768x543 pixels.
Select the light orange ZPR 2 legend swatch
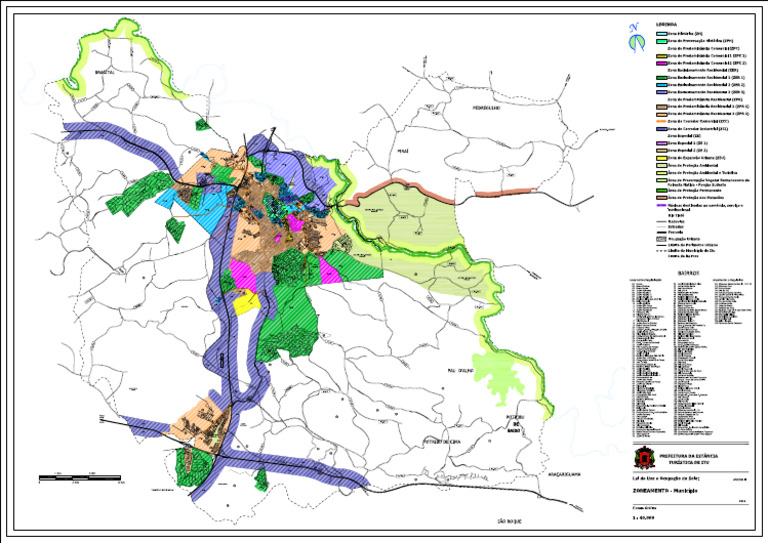(662, 115)
